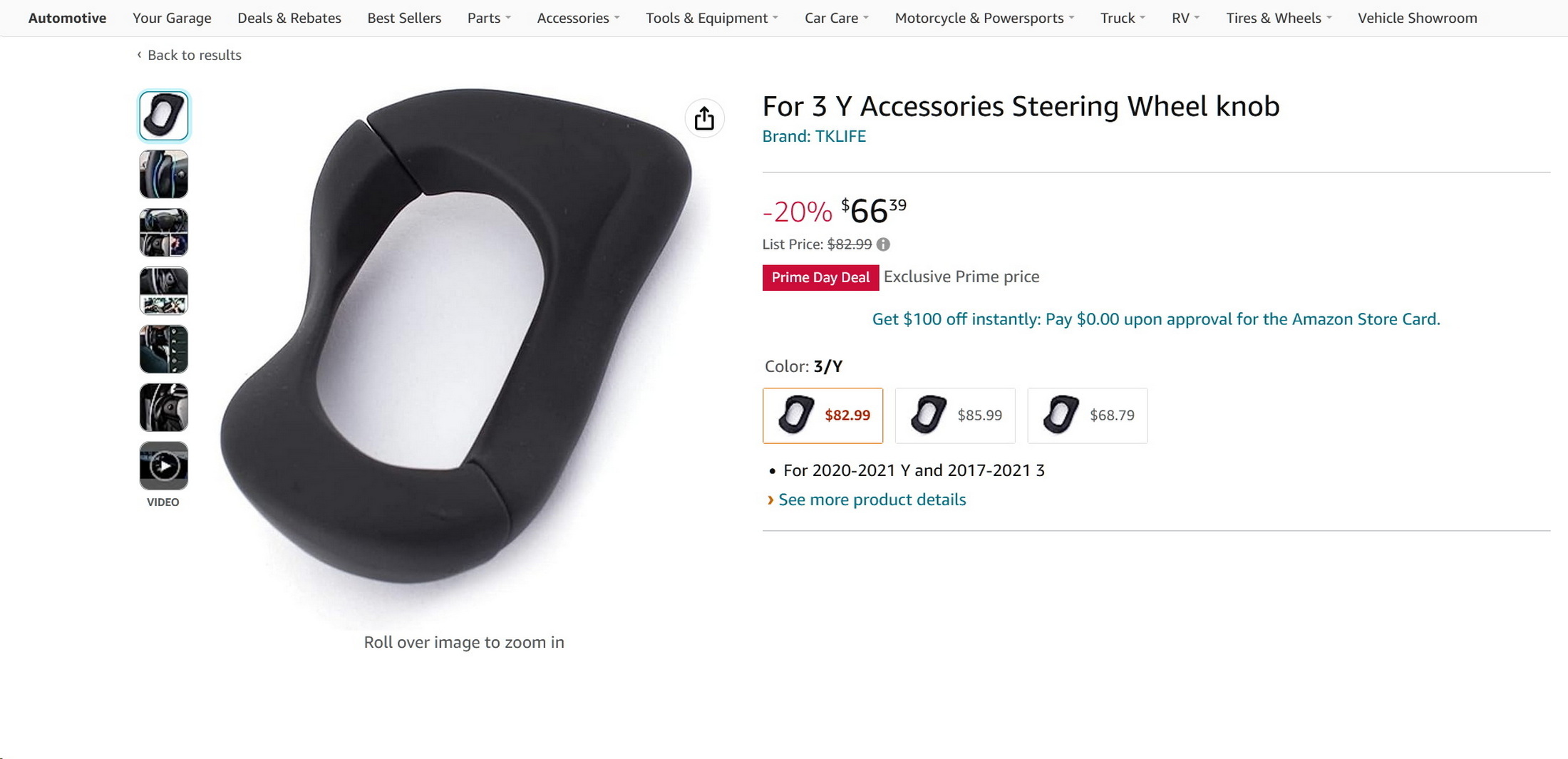Image resolution: width=1568 pixels, height=759 pixels.
Task: Open the Best Sellers page
Action: pos(404,18)
